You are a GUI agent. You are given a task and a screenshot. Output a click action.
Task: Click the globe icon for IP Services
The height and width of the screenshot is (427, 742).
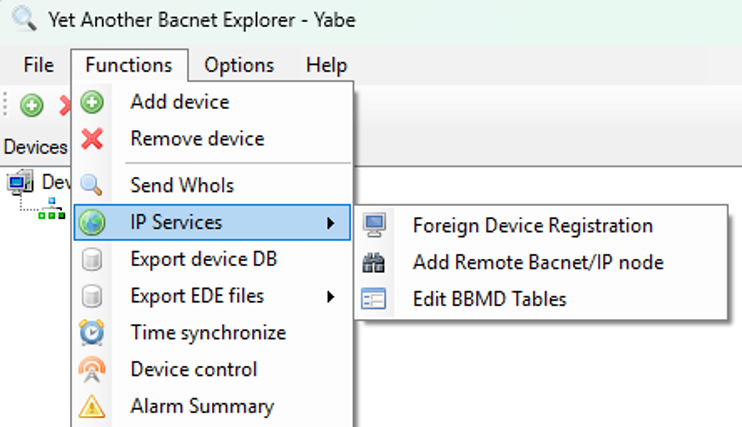(x=92, y=222)
